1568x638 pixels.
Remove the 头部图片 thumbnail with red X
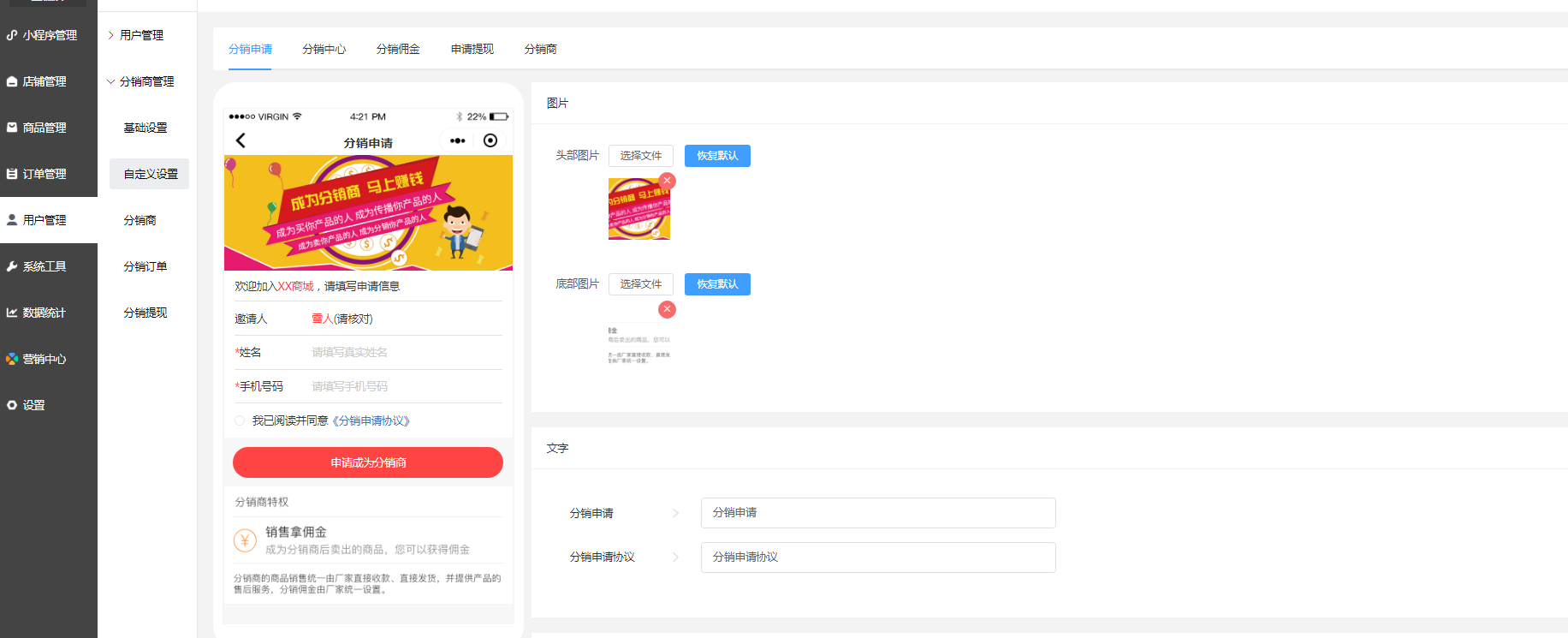[x=668, y=181]
